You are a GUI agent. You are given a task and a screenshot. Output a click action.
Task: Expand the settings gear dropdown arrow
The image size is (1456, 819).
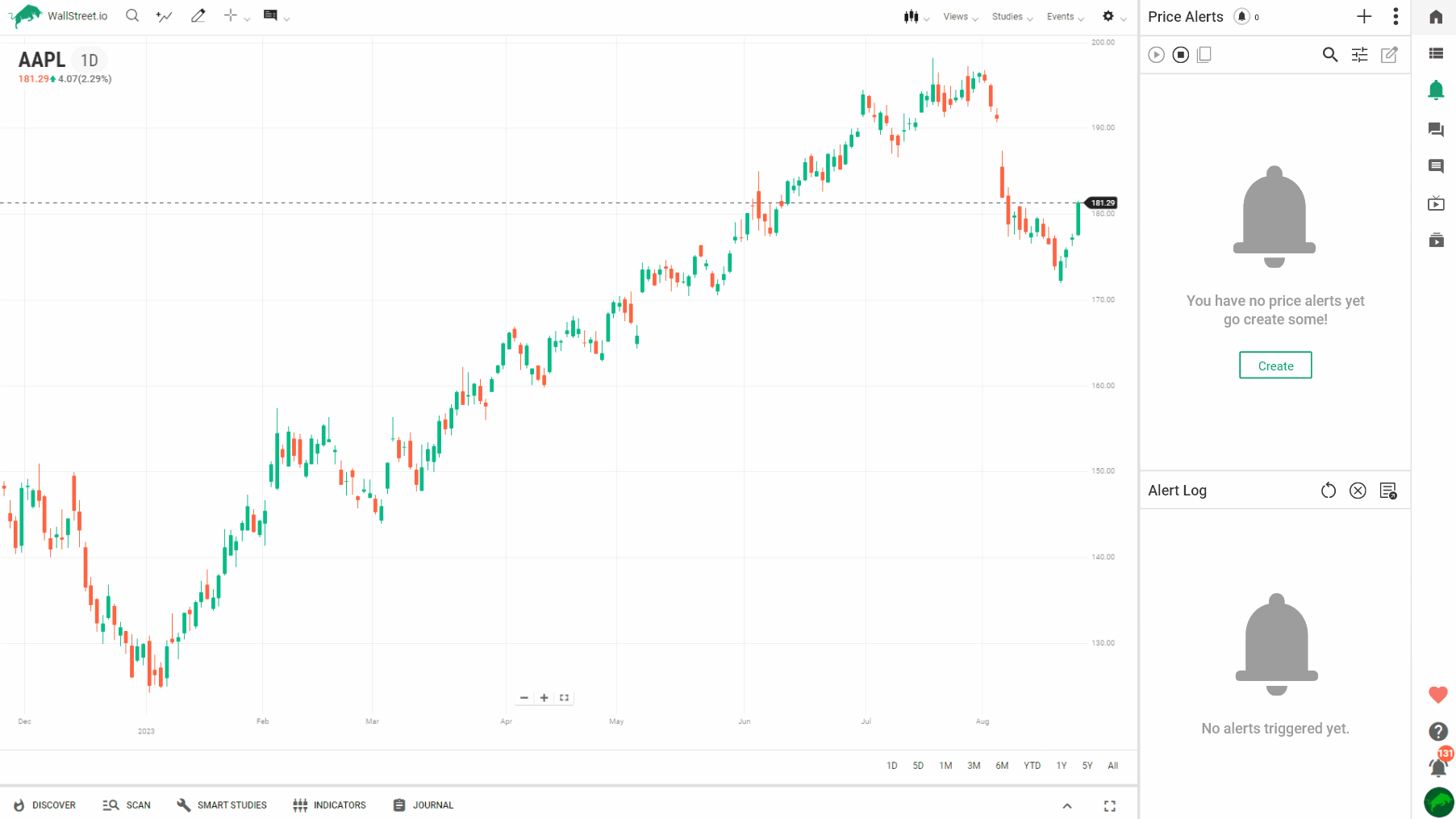coord(1124,19)
